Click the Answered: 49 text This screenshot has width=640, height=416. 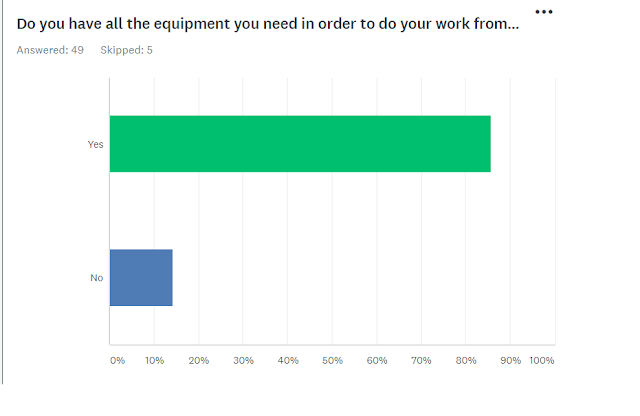[x=50, y=50]
